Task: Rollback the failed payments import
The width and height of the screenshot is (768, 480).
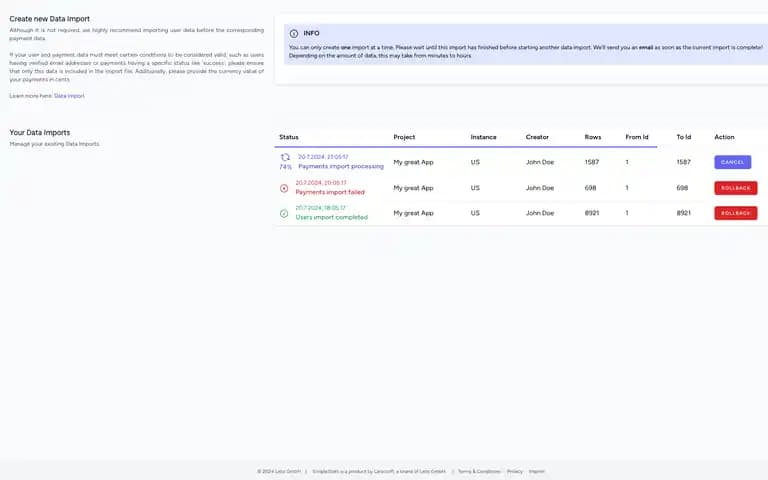Action: (736, 188)
